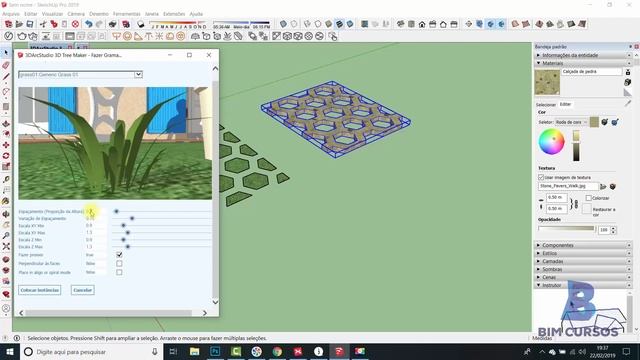
Task: Click the material name field Calçada de pedra
Action: click(591, 71)
